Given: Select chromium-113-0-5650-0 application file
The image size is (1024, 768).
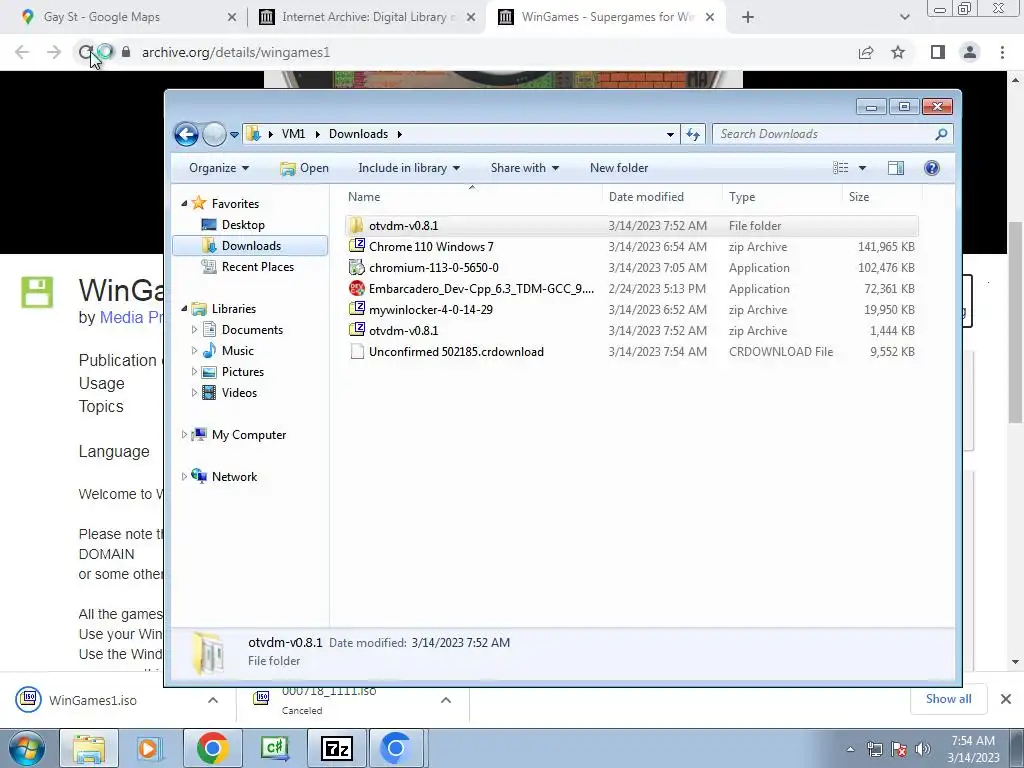Looking at the screenshot, I should pos(632,268).
